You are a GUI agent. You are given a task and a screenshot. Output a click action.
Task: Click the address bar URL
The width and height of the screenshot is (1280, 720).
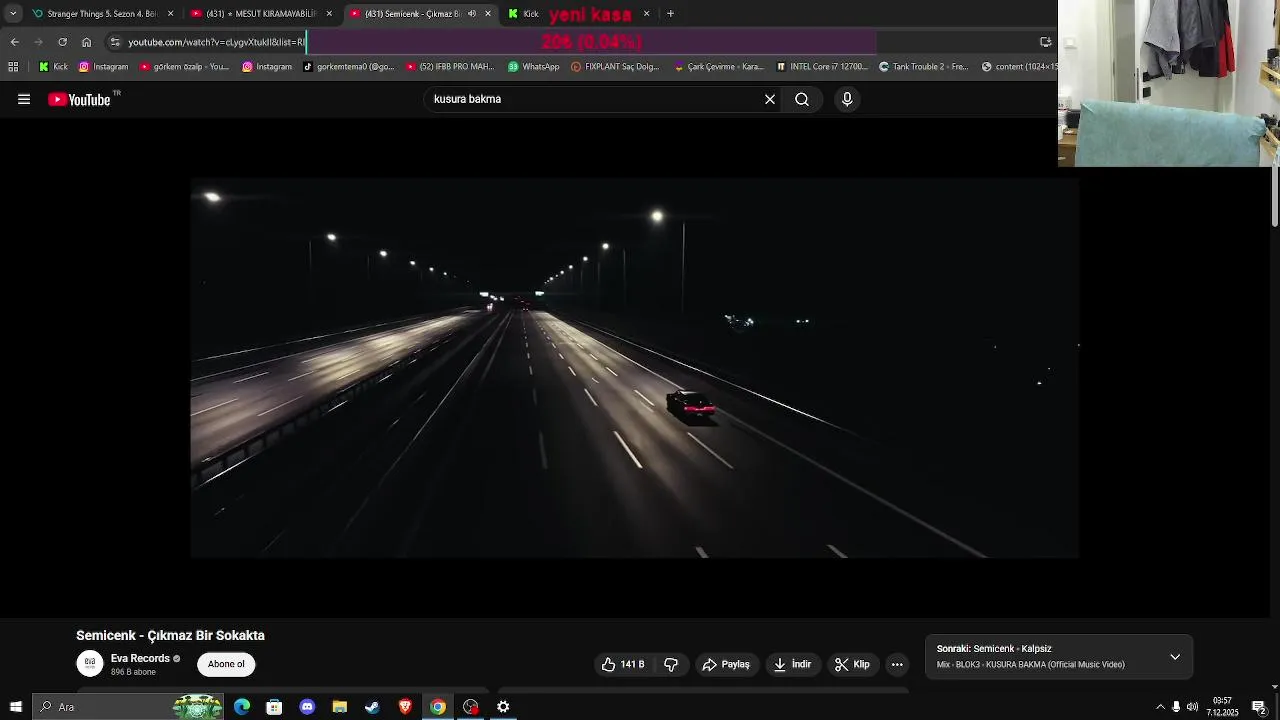(x=216, y=42)
